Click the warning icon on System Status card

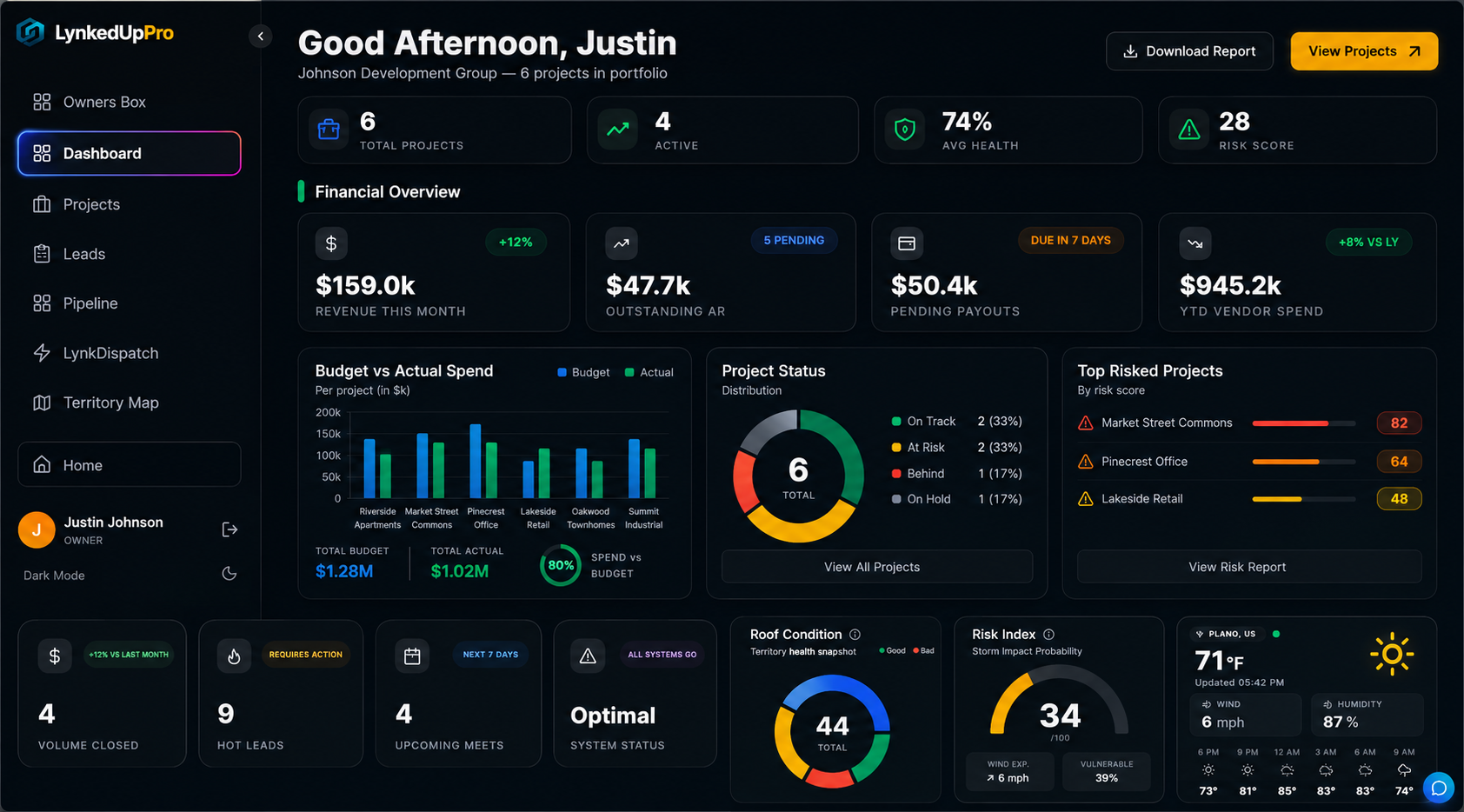588,656
